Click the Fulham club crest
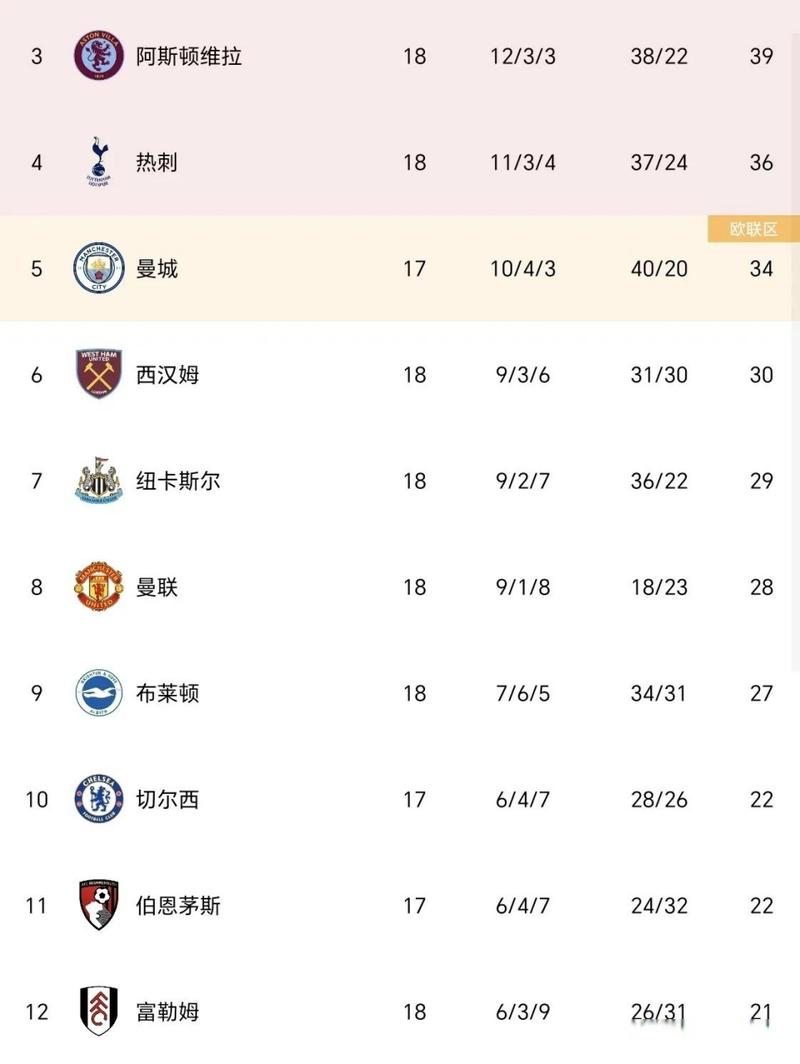Screen dimensions: 800x1064 click(98, 1011)
